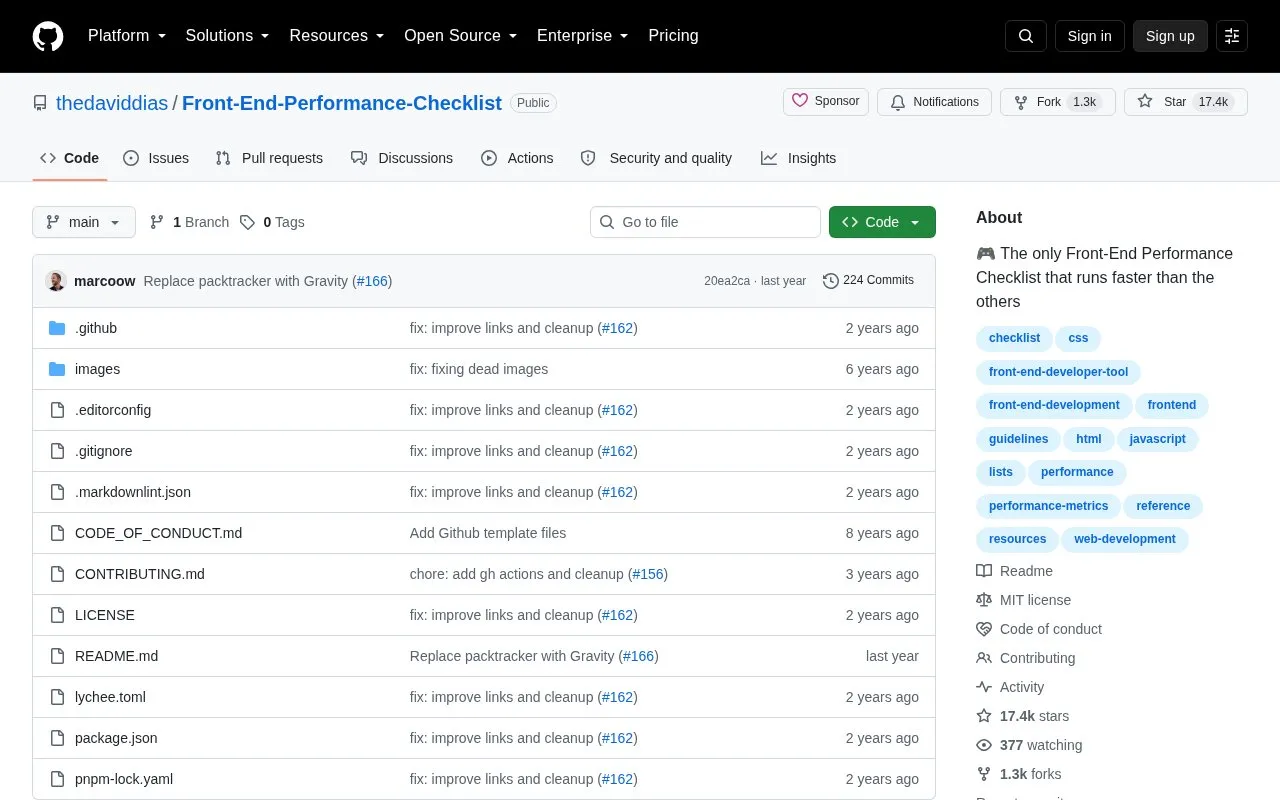The height and width of the screenshot is (800, 1280).
Task: Switch to the Discussions tab
Action: click(x=402, y=158)
